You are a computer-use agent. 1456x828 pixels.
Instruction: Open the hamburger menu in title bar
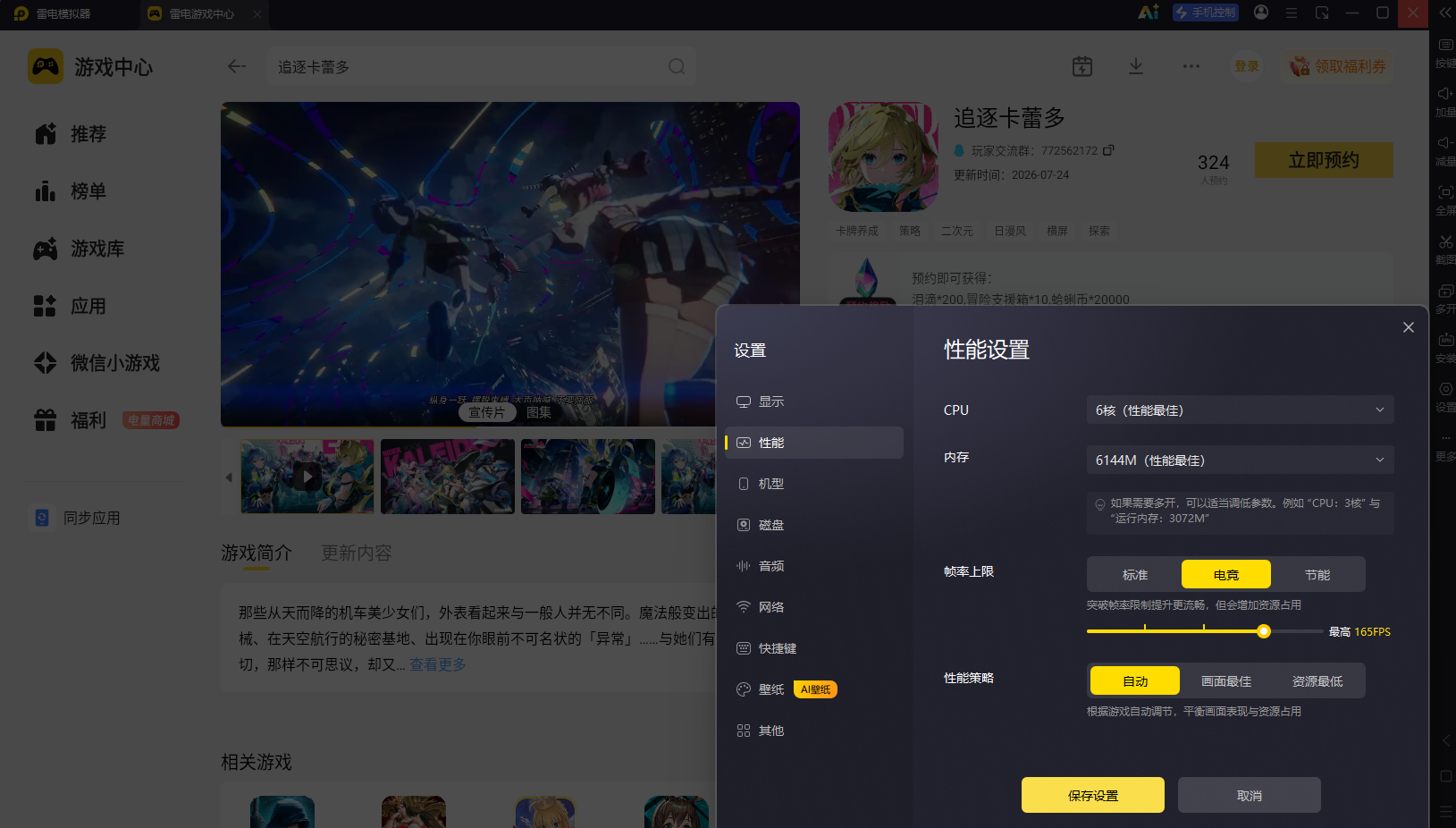tap(1292, 13)
